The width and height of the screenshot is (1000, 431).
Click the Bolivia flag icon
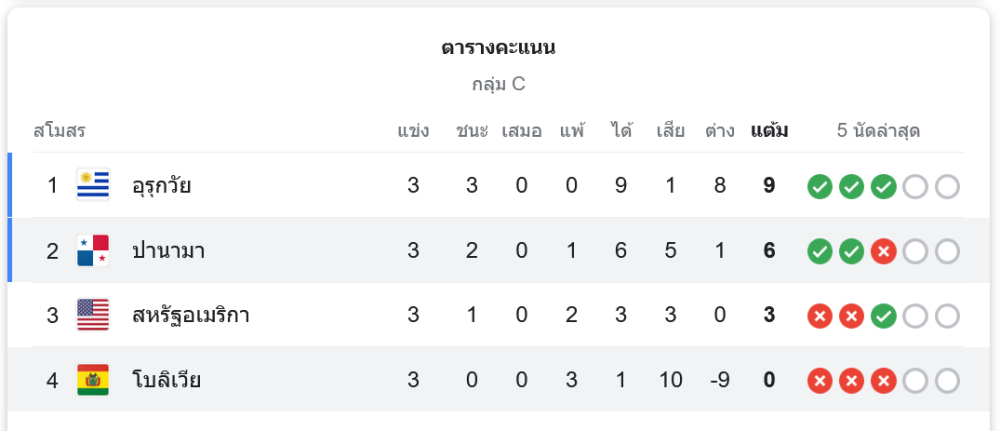tap(93, 380)
